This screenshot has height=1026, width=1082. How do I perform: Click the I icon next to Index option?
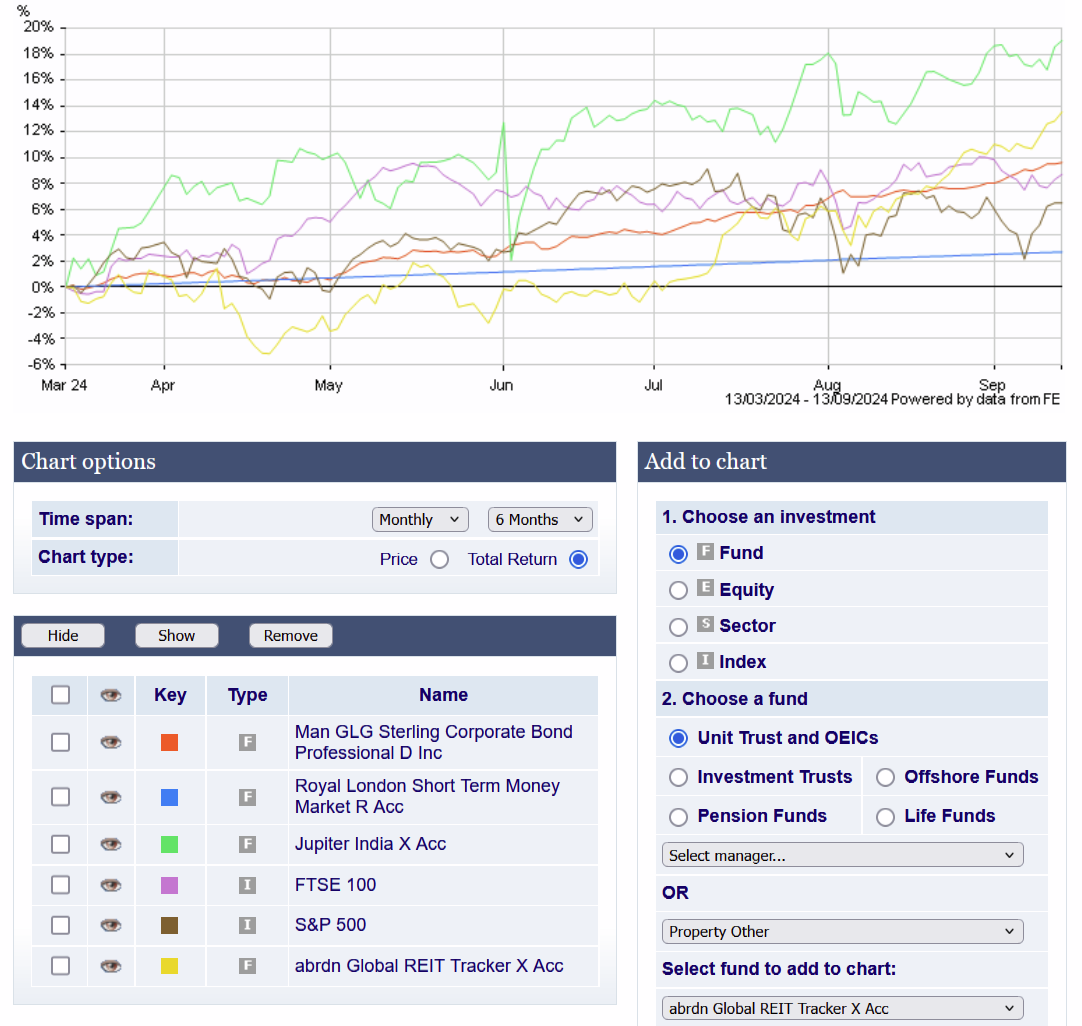pyautogui.click(x=705, y=661)
